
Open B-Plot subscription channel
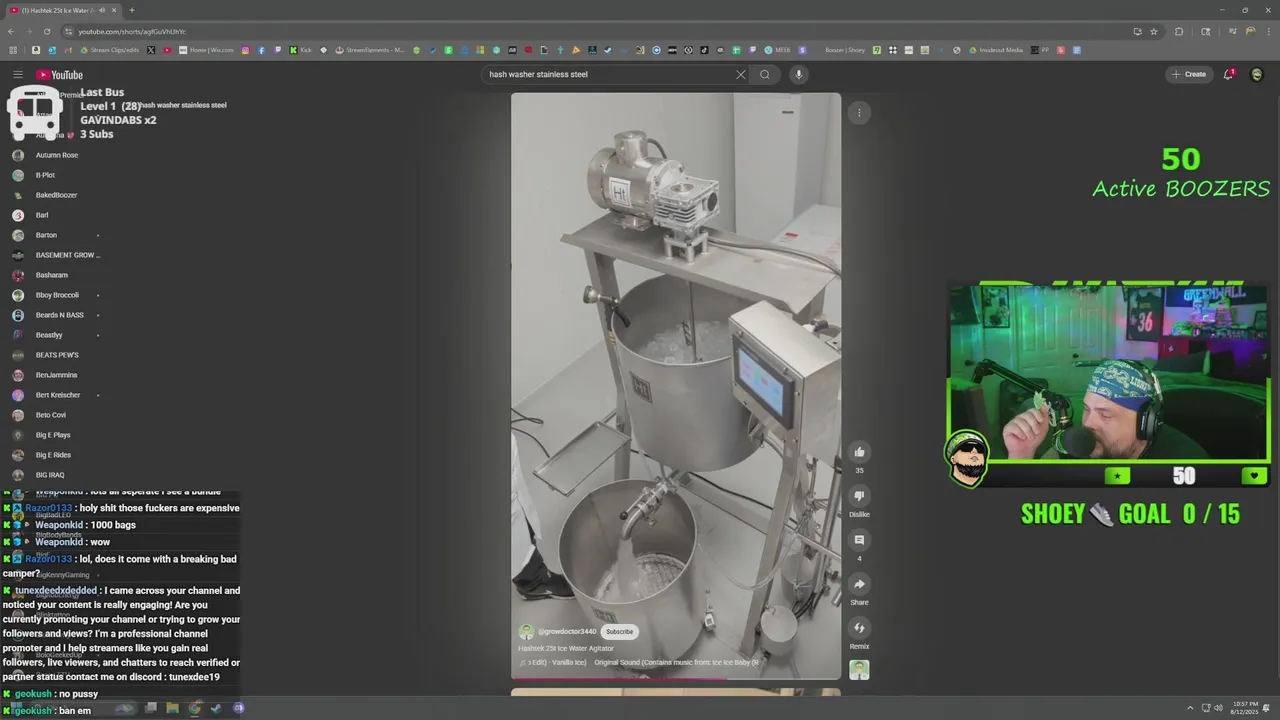[x=46, y=175]
